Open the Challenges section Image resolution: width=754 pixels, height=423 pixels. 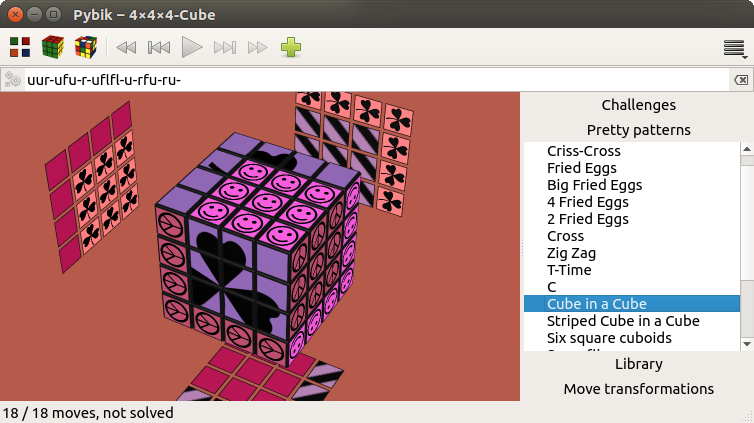coord(639,105)
